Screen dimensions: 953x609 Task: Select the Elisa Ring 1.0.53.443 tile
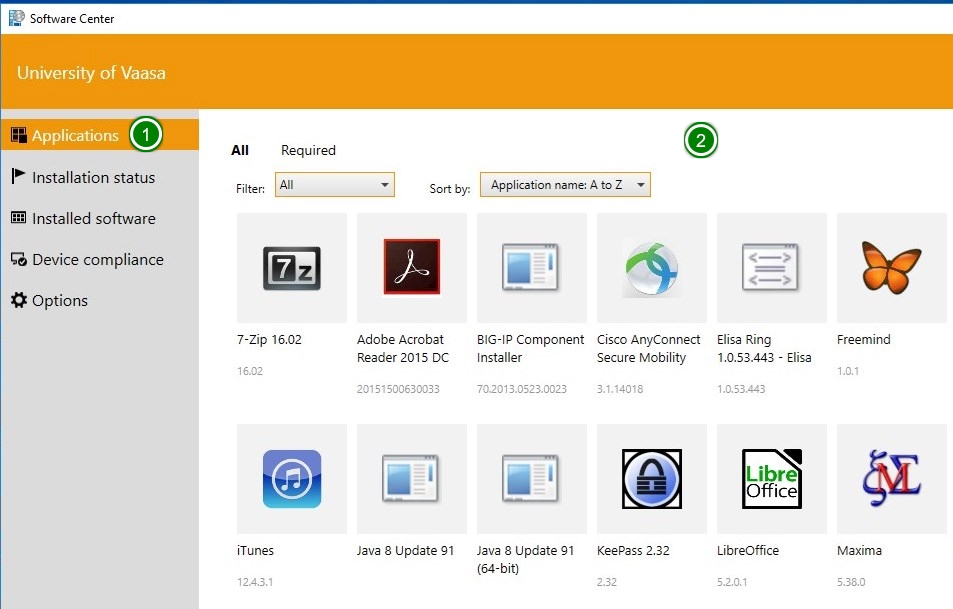pos(771,267)
